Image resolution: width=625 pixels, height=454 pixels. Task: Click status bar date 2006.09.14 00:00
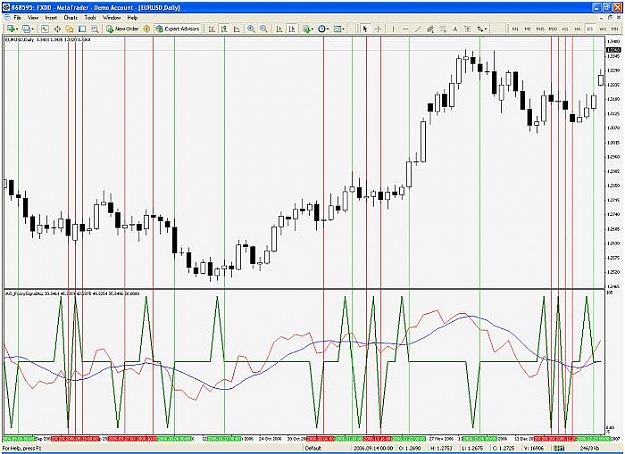tap(373, 448)
